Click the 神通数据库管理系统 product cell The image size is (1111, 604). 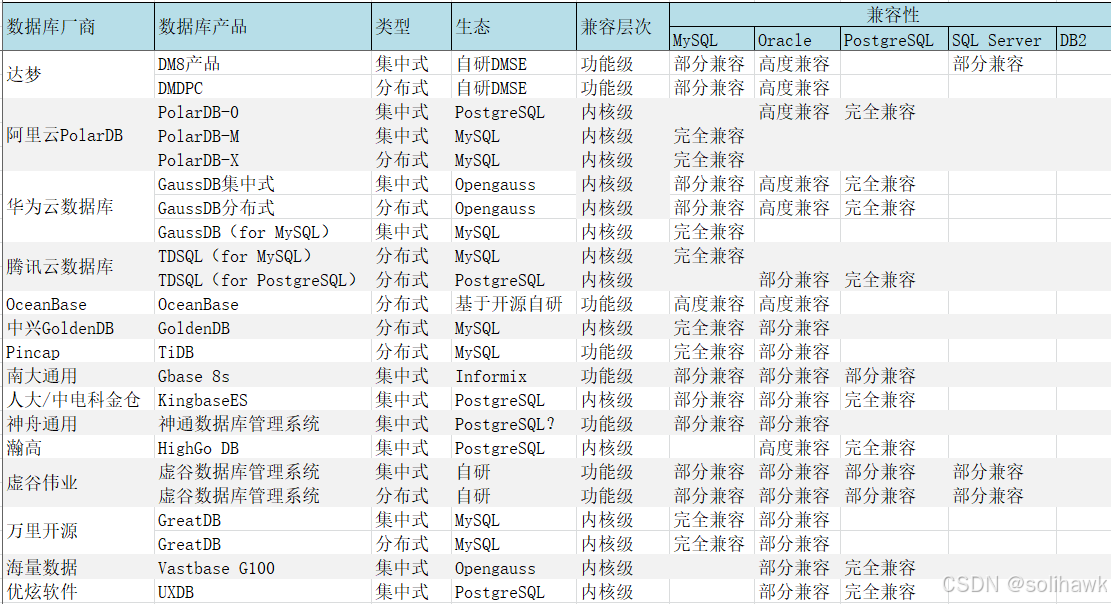coord(262,424)
